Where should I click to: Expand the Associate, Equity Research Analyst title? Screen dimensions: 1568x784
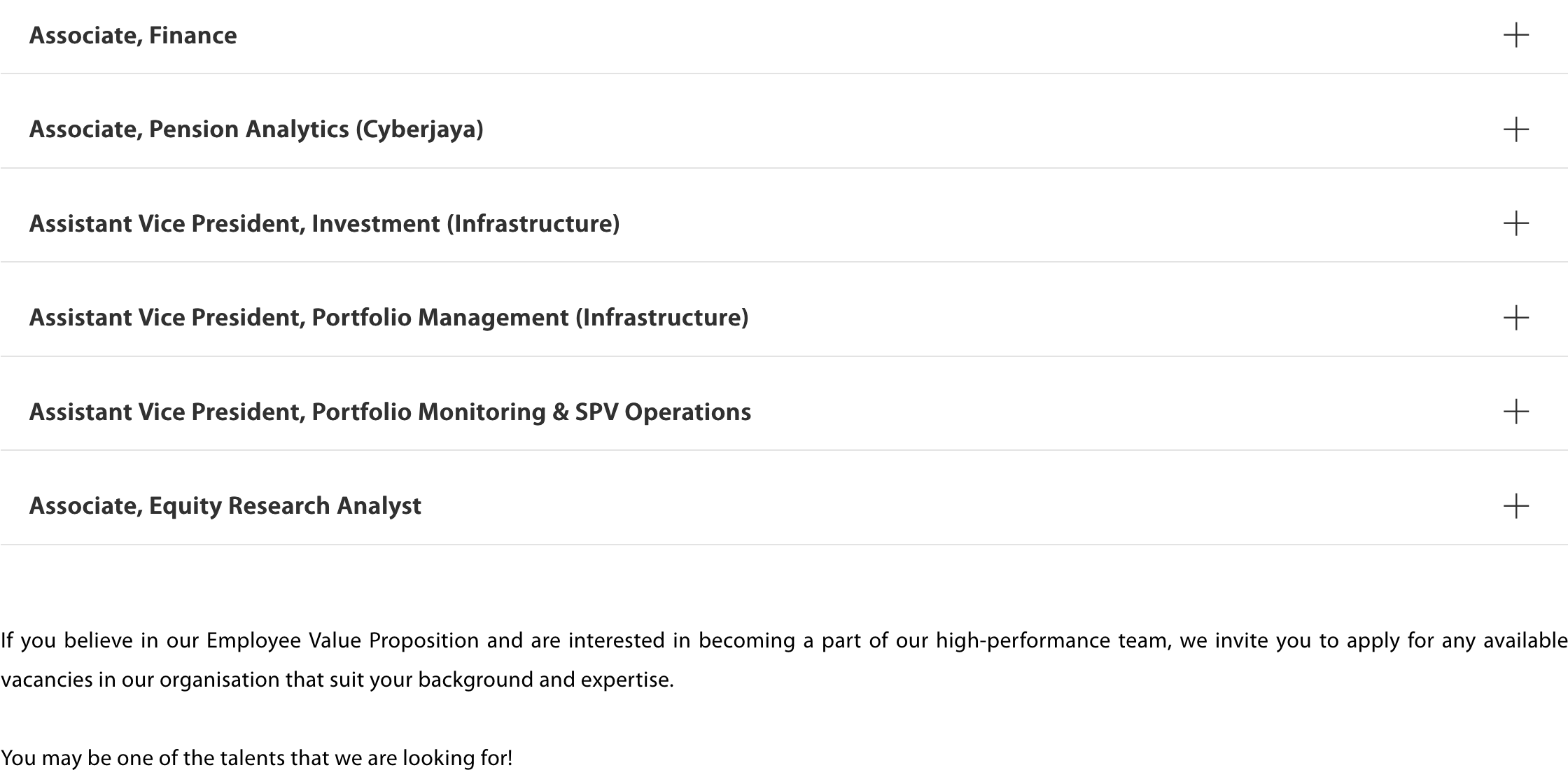point(225,506)
